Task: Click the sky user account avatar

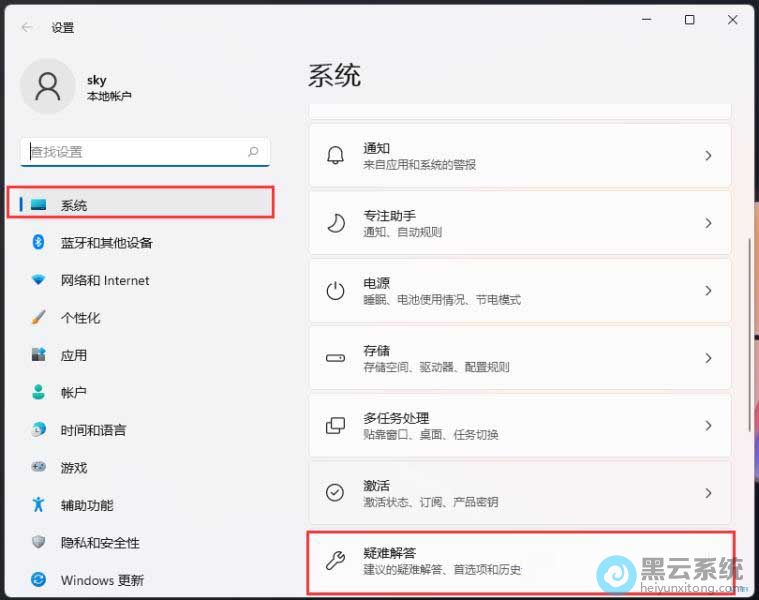Action: tap(47, 87)
